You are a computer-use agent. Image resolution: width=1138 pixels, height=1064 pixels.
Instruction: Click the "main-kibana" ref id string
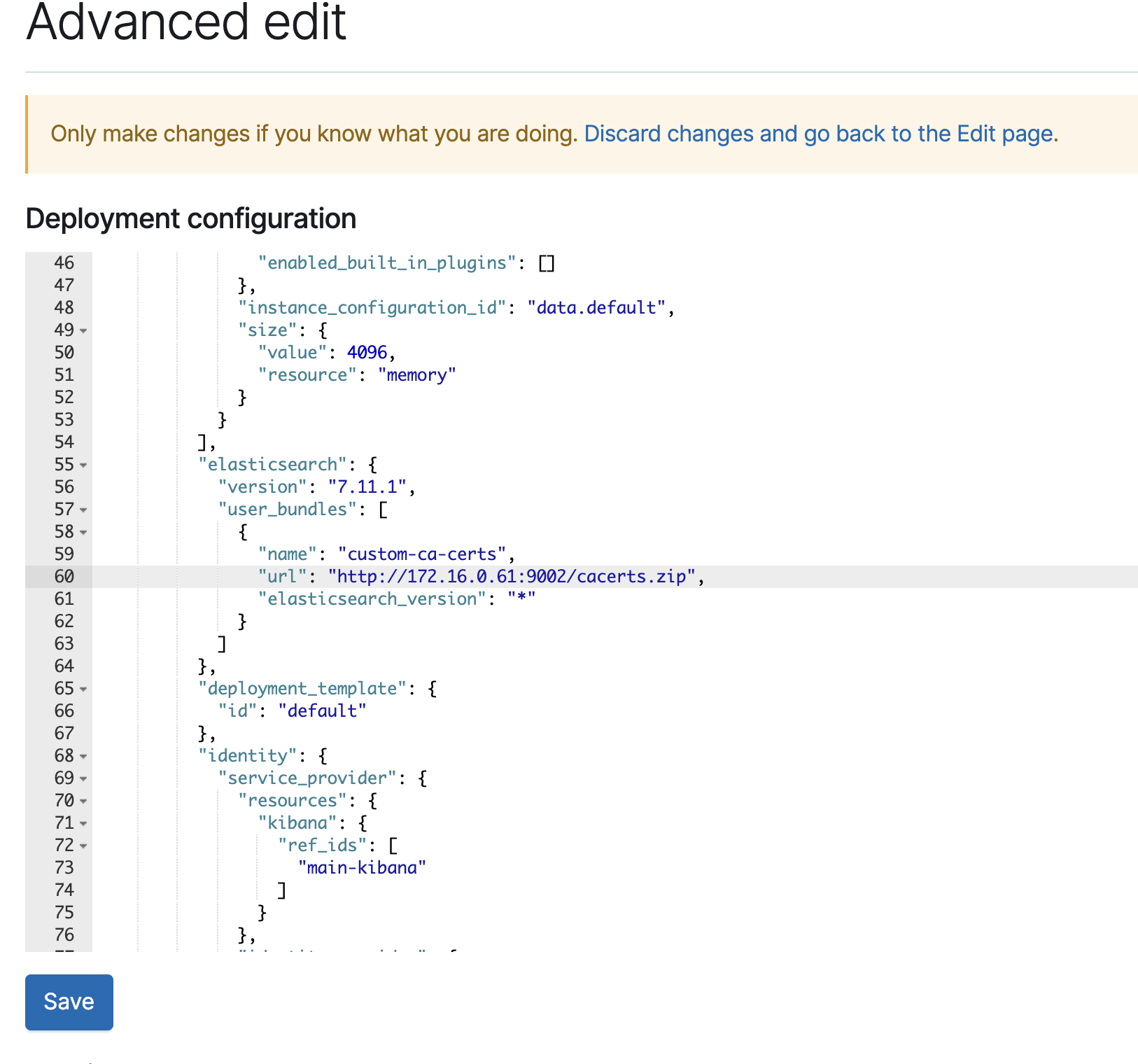coord(362,867)
